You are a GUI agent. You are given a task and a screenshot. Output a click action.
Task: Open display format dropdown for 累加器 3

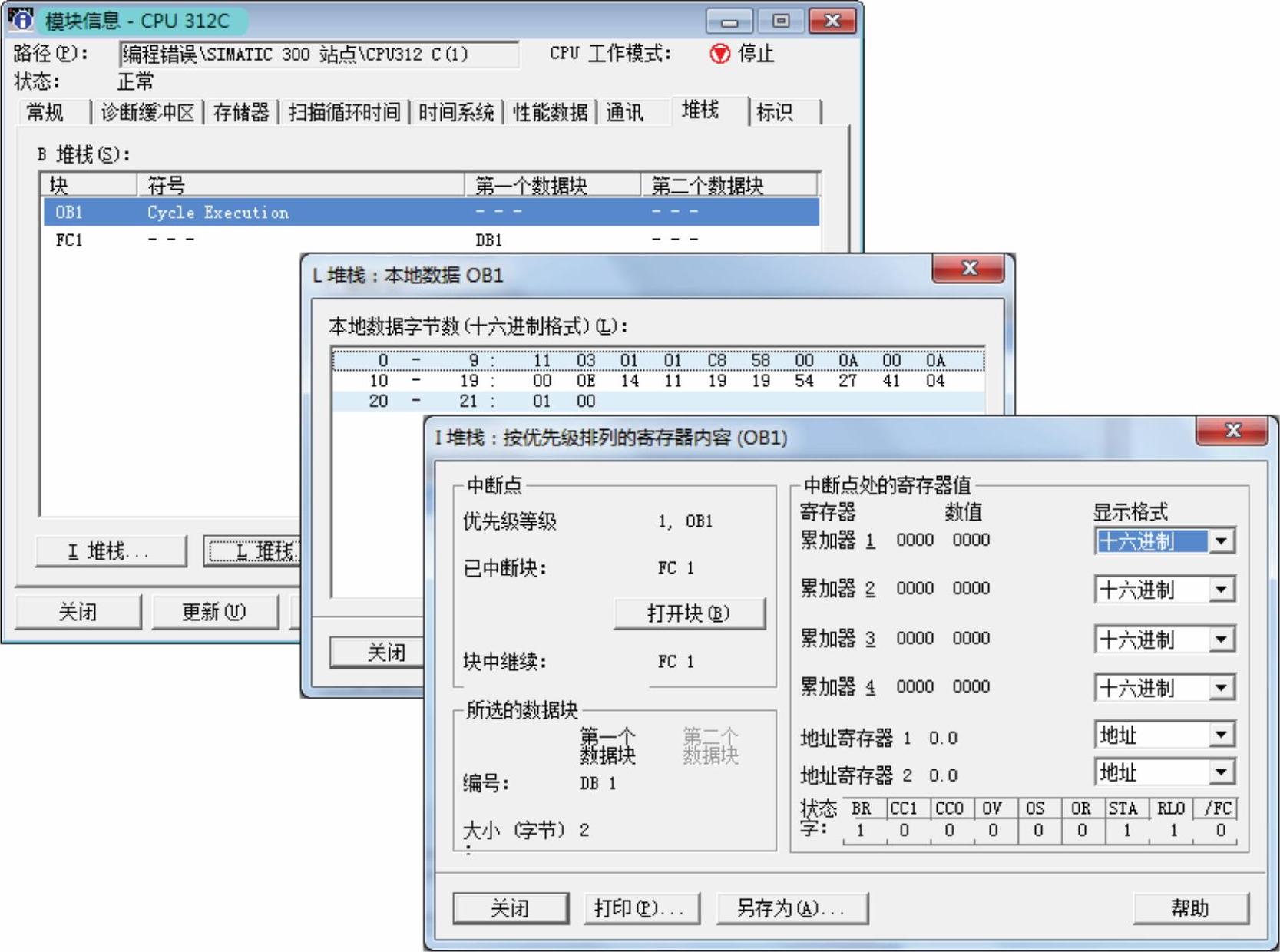point(1221,639)
